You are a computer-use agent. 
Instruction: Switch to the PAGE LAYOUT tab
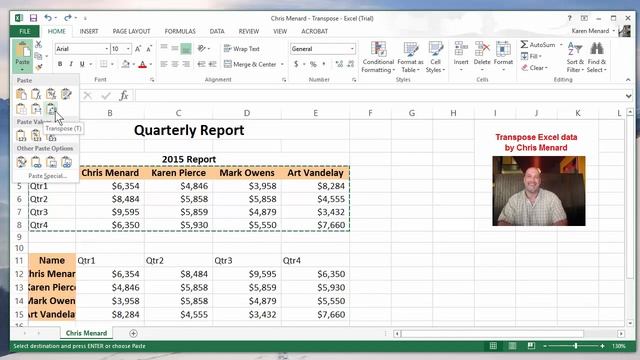tap(131, 31)
